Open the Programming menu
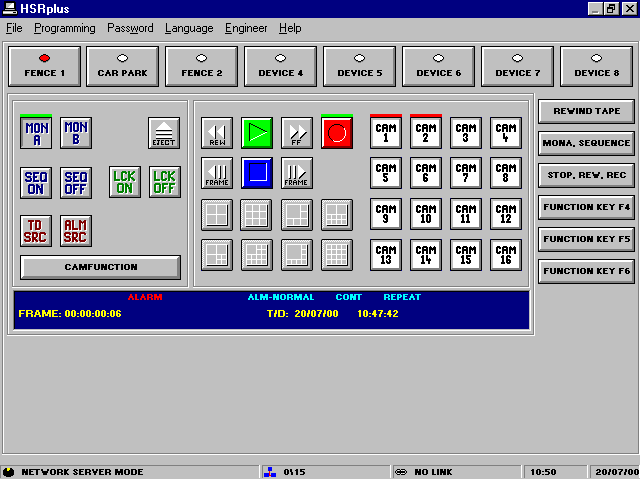 pos(65,28)
